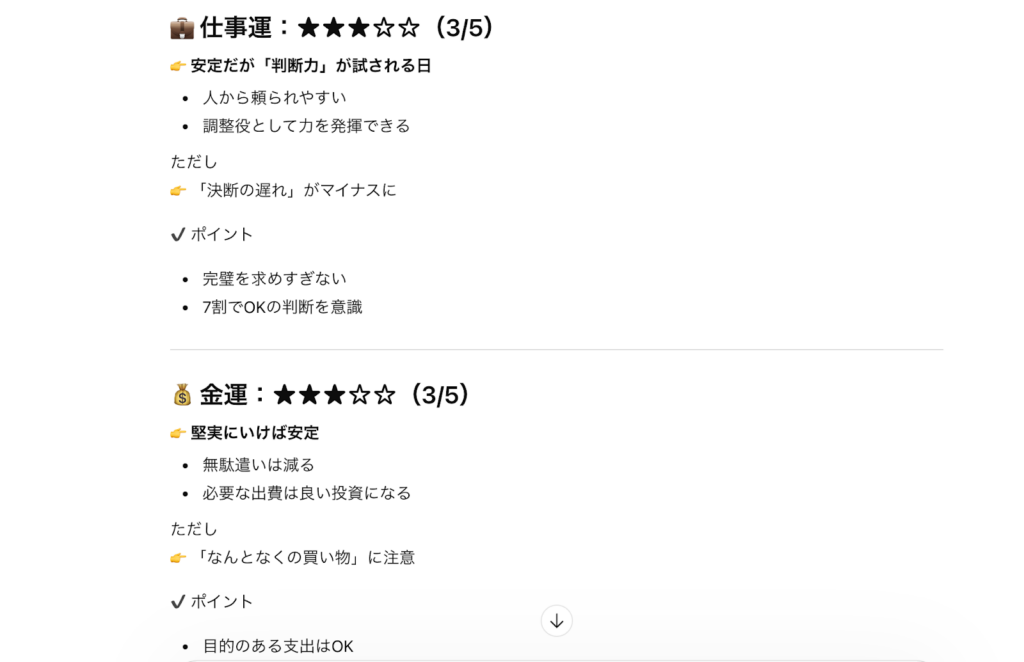This screenshot has height=662, width=1024.
Task: Click pointing hand icon before 安定だが「判断力」
Action: (178, 66)
